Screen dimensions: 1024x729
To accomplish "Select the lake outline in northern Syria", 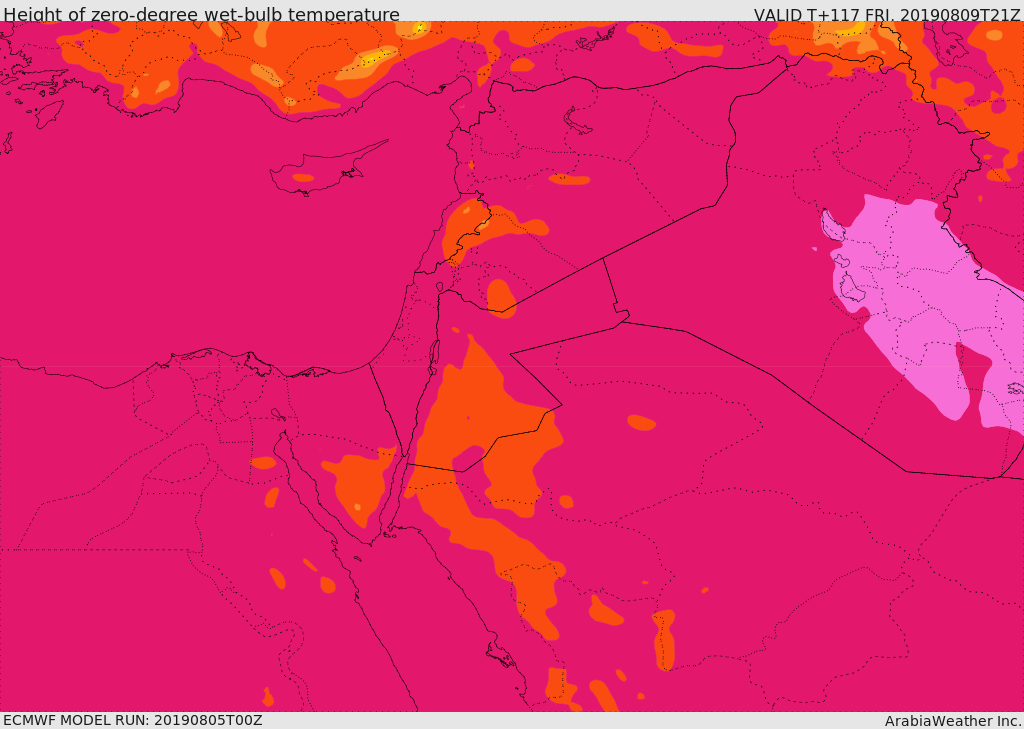I will (x=577, y=121).
